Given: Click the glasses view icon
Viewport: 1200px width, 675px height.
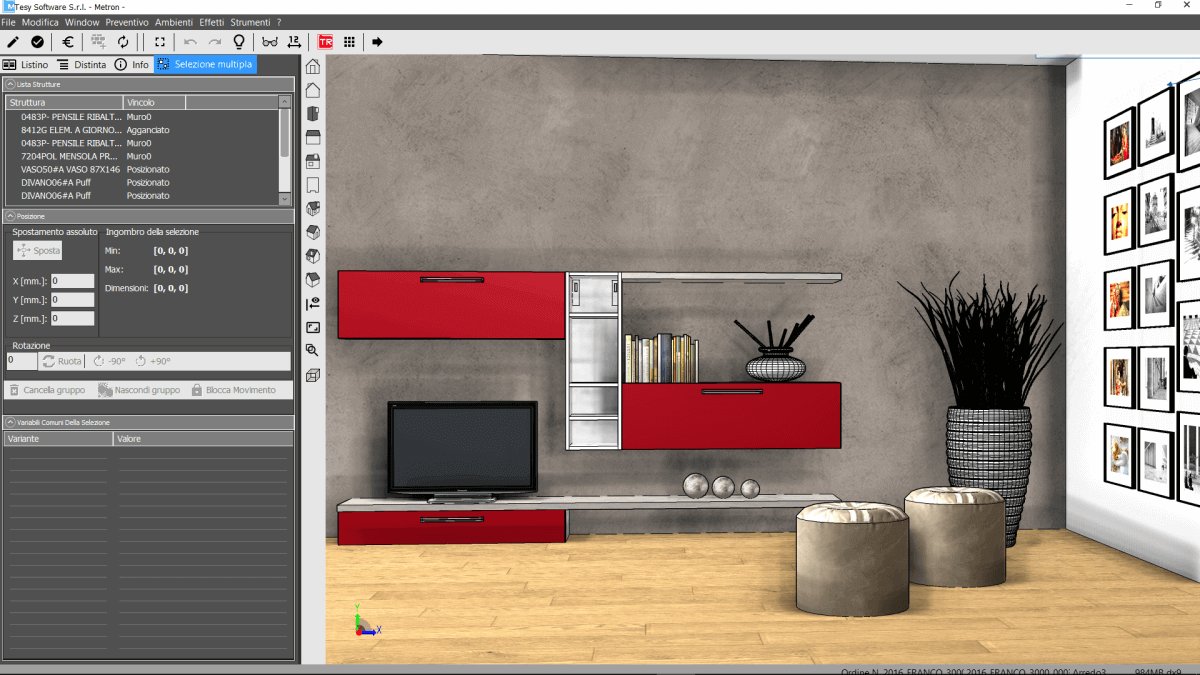Looking at the screenshot, I should (x=269, y=42).
